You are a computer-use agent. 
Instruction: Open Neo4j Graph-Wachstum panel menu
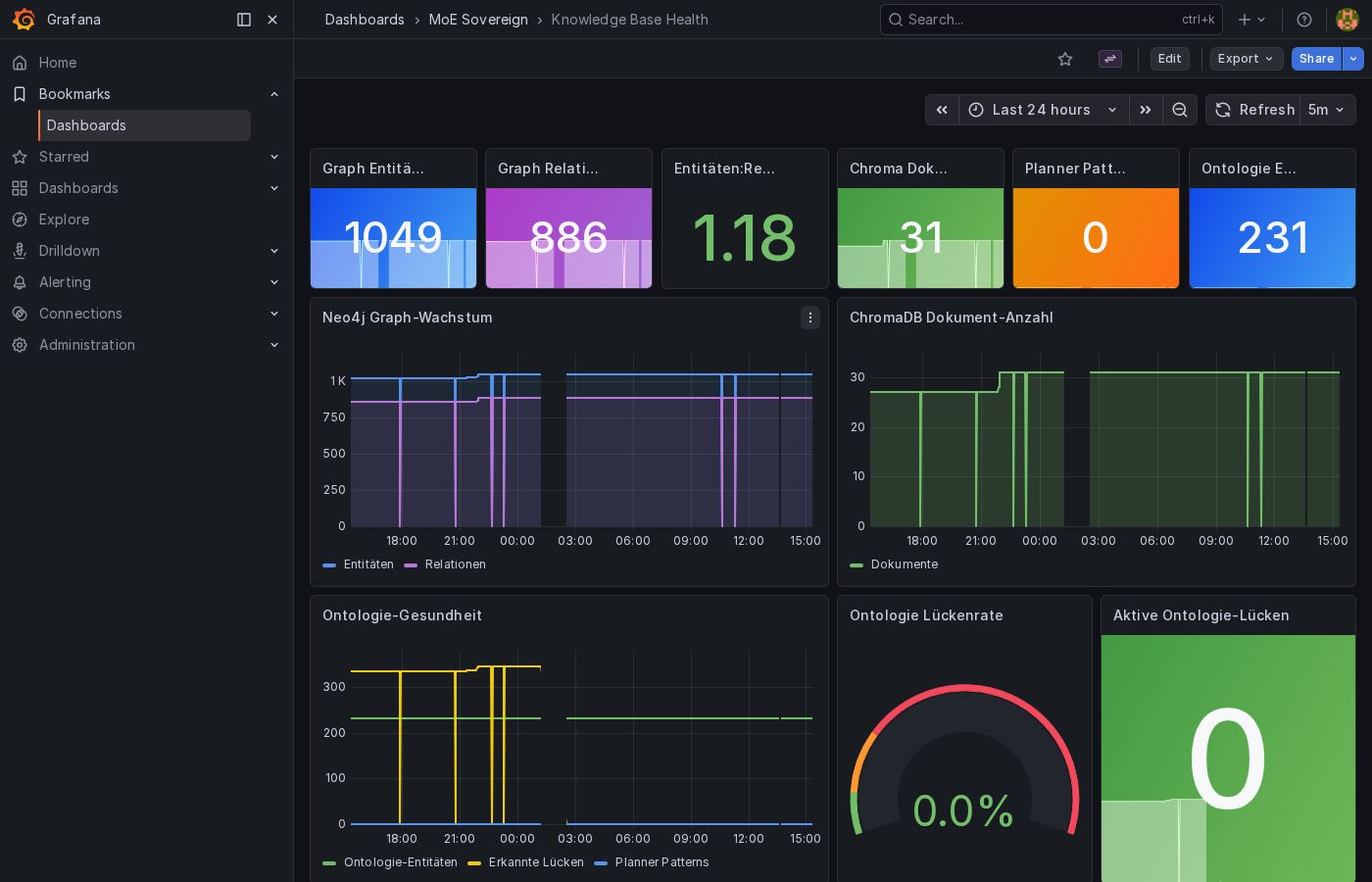pyautogui.click(x=810, y=318)
